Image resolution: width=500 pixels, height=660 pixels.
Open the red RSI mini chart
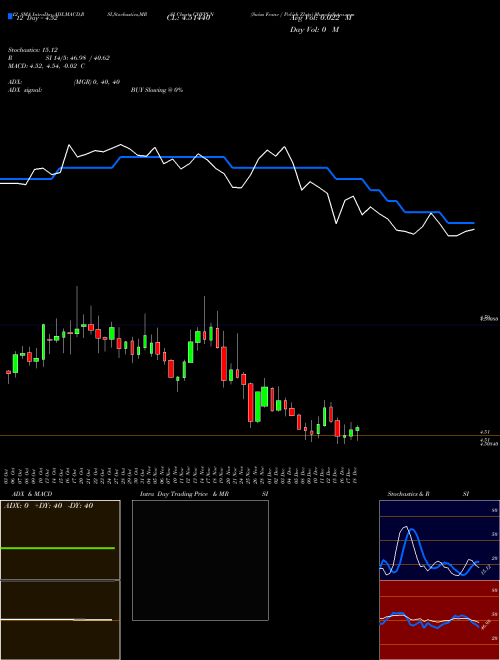tap(439, 620)
